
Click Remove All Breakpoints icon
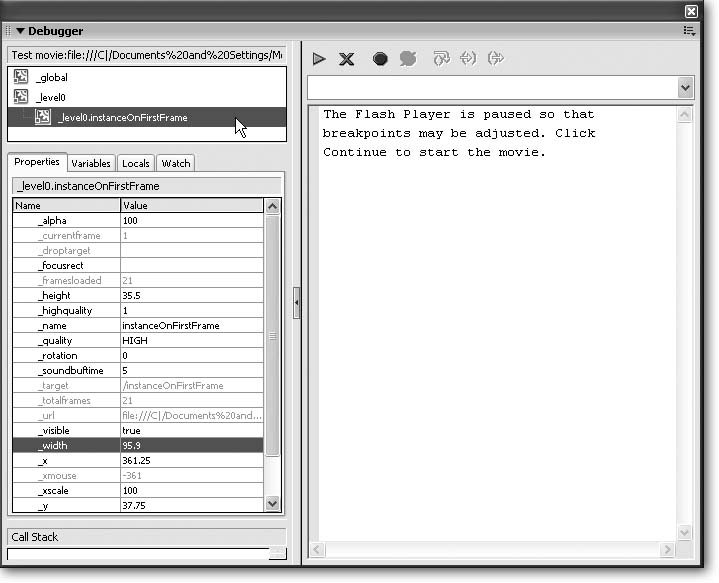coord(407,59)
